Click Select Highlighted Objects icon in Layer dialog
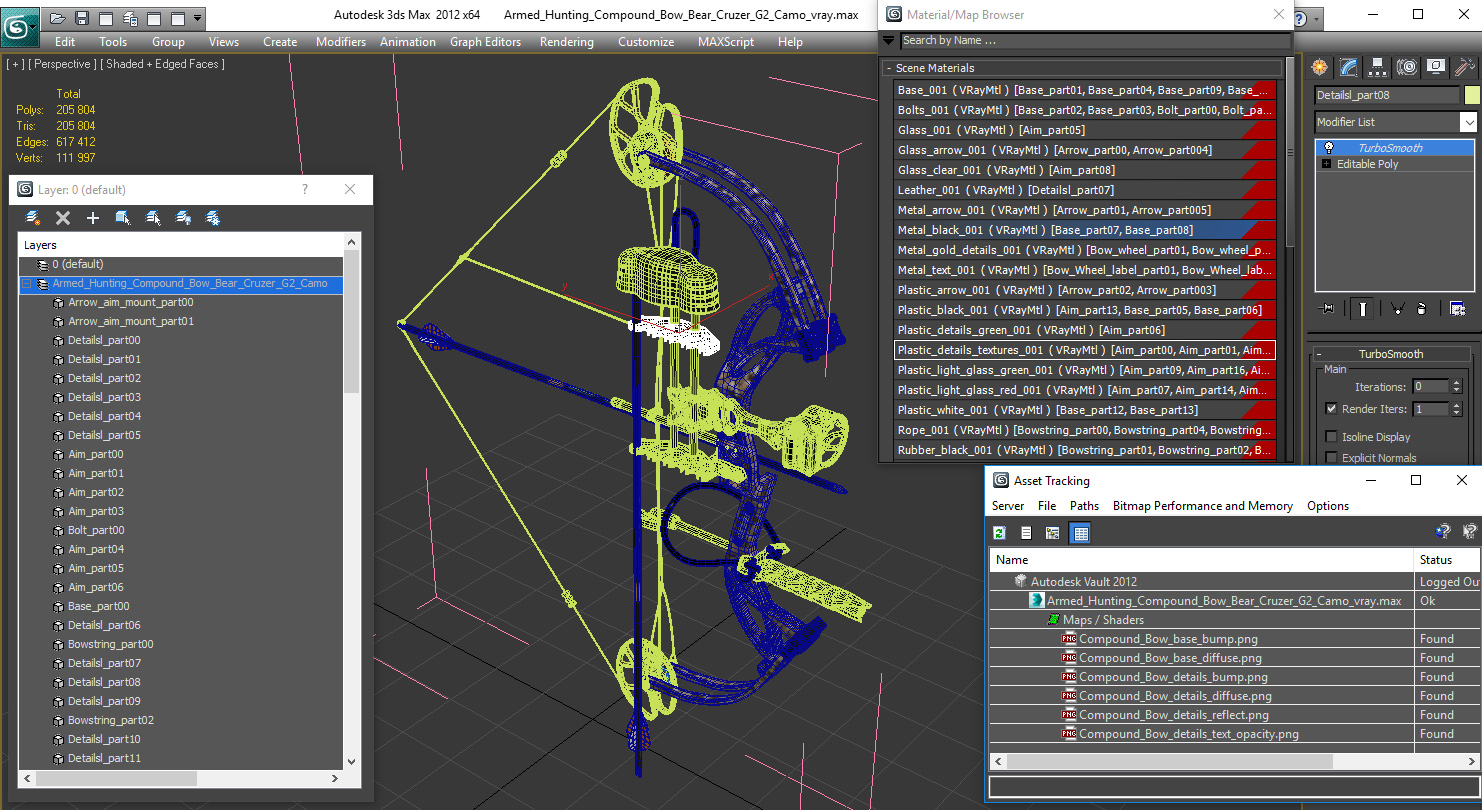This screenshot has height=810, width=1482. (x=123, y=218)
